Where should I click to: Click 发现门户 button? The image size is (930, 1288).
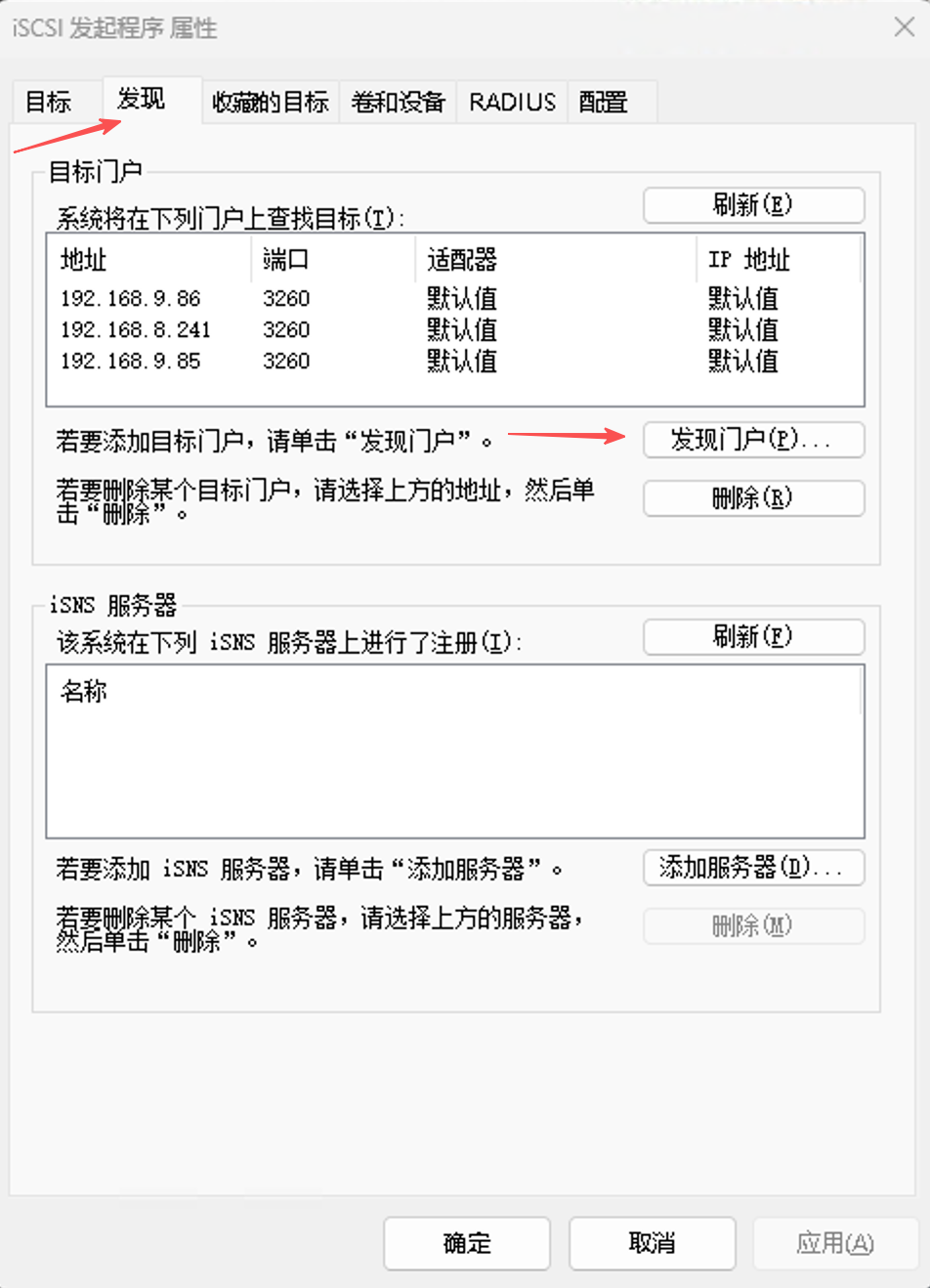click(x=753, y=440)
